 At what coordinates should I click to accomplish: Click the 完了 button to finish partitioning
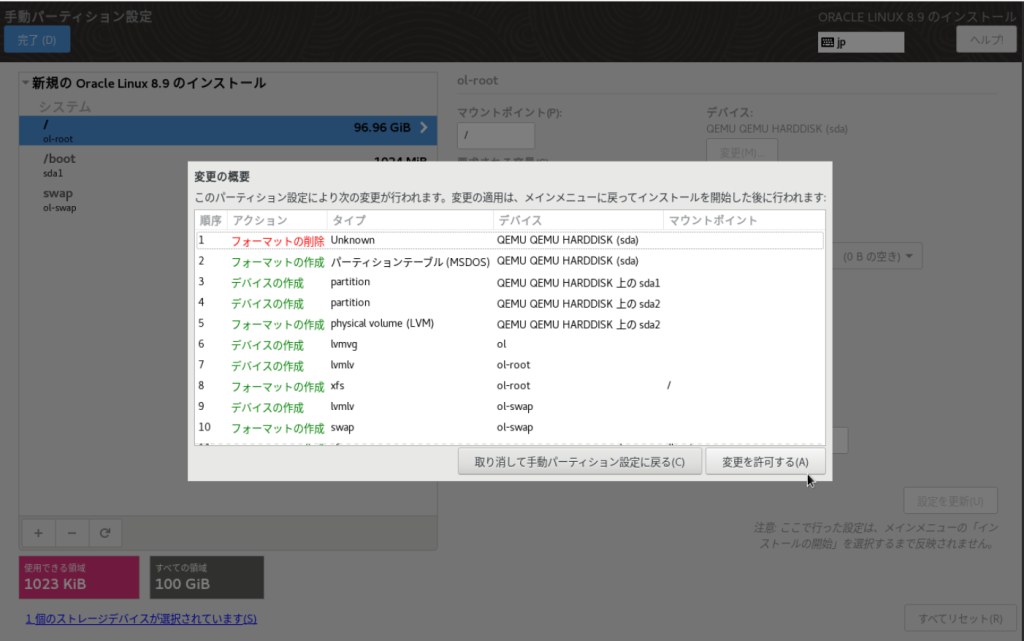[x=37, y=39]
